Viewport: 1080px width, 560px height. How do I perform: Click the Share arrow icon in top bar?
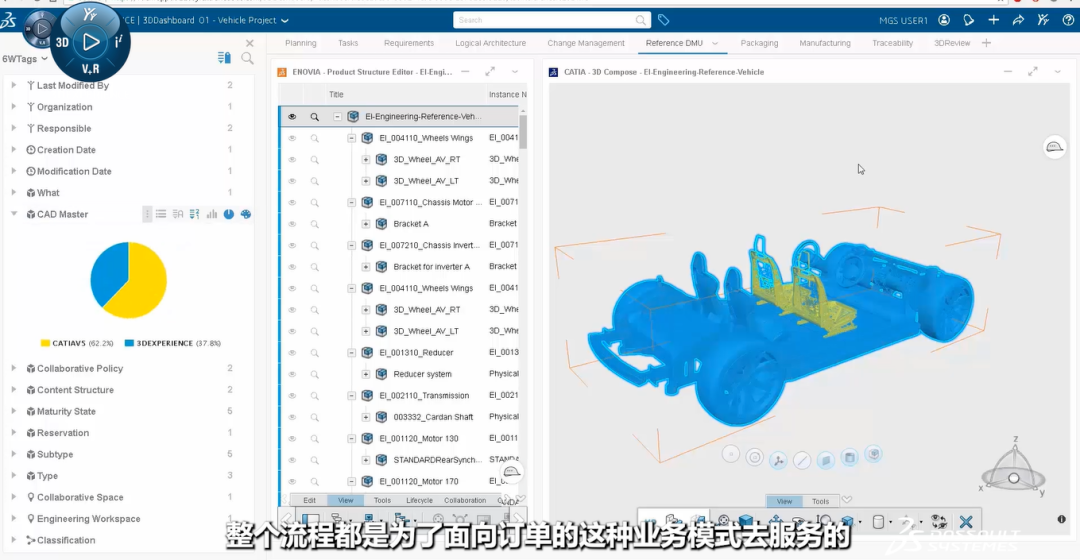[x=1018, y=20]
